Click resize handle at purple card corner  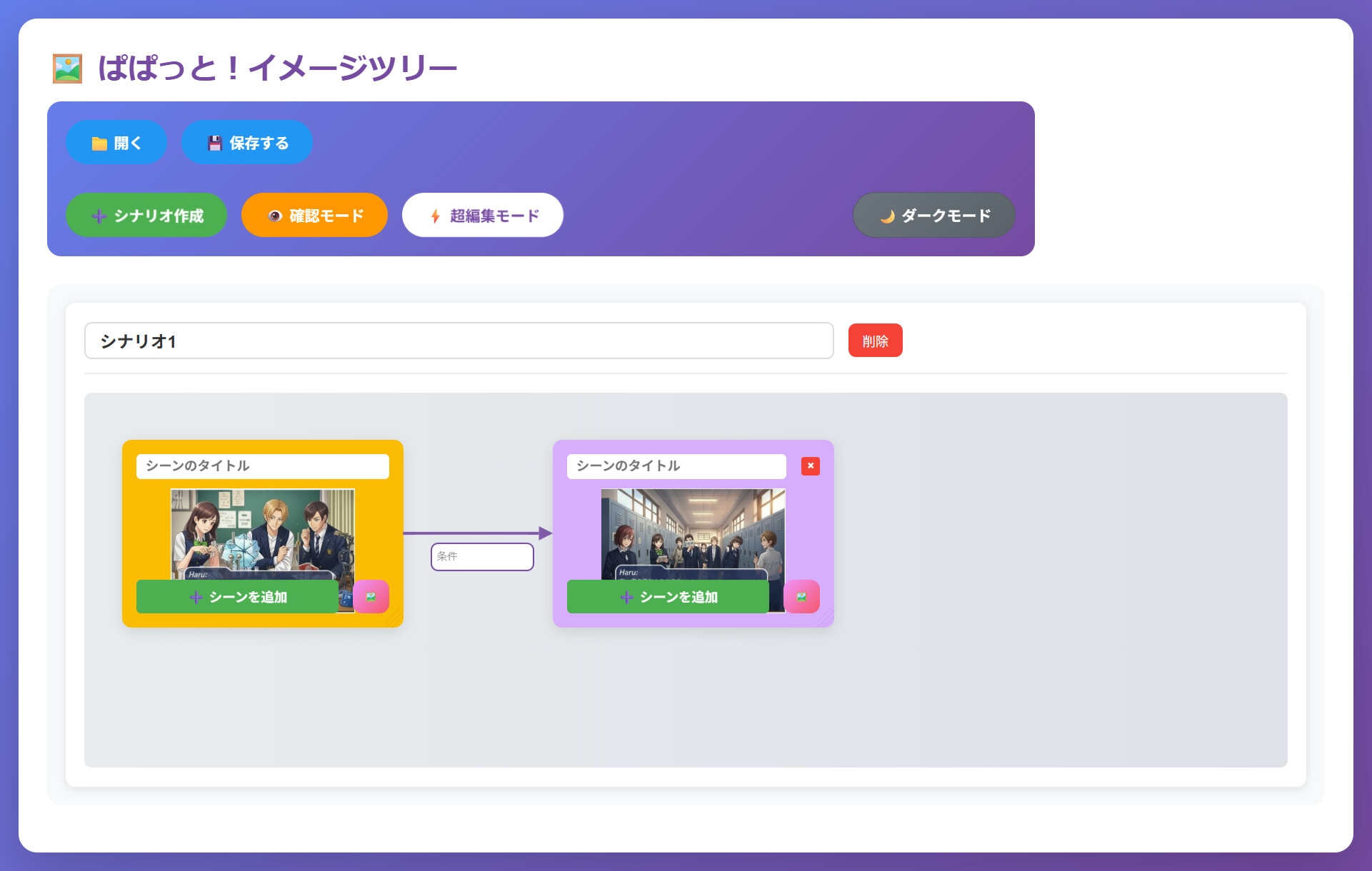pyautogui.click(x=828, y=622)
